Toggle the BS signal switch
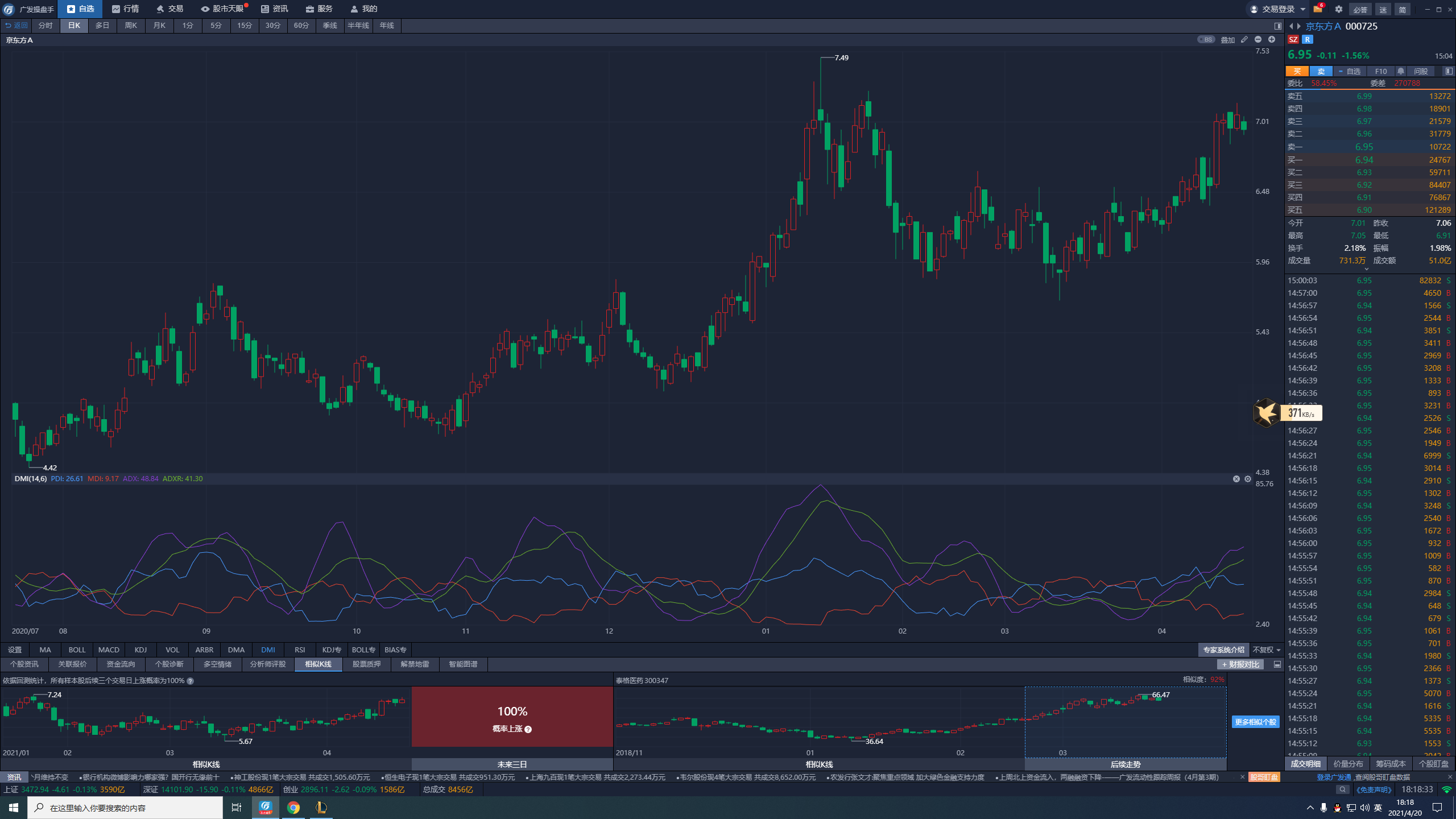1456x819 pixels. tap(1206, 40)
